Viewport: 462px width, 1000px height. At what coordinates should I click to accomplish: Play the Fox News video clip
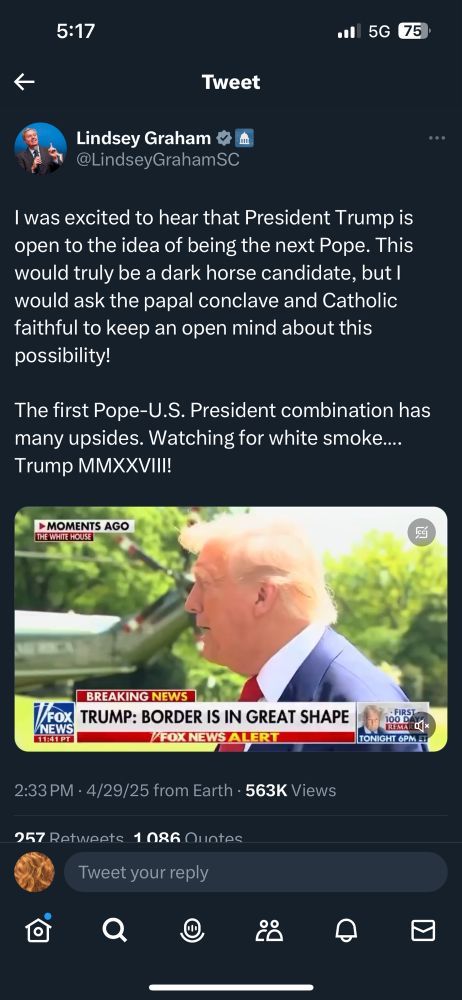tap(231, 629)
